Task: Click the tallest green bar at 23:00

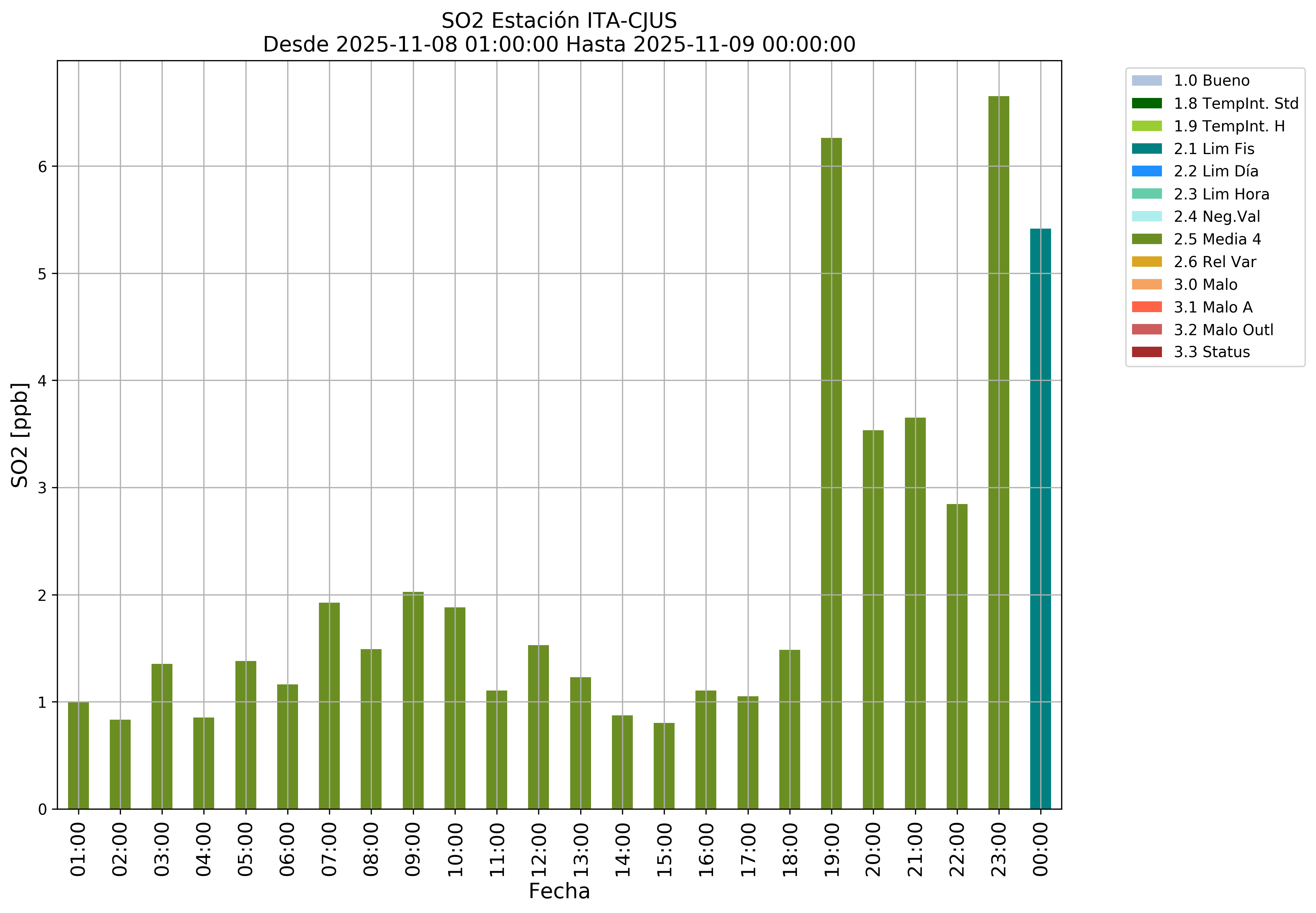Action: (x=998, y=452)
